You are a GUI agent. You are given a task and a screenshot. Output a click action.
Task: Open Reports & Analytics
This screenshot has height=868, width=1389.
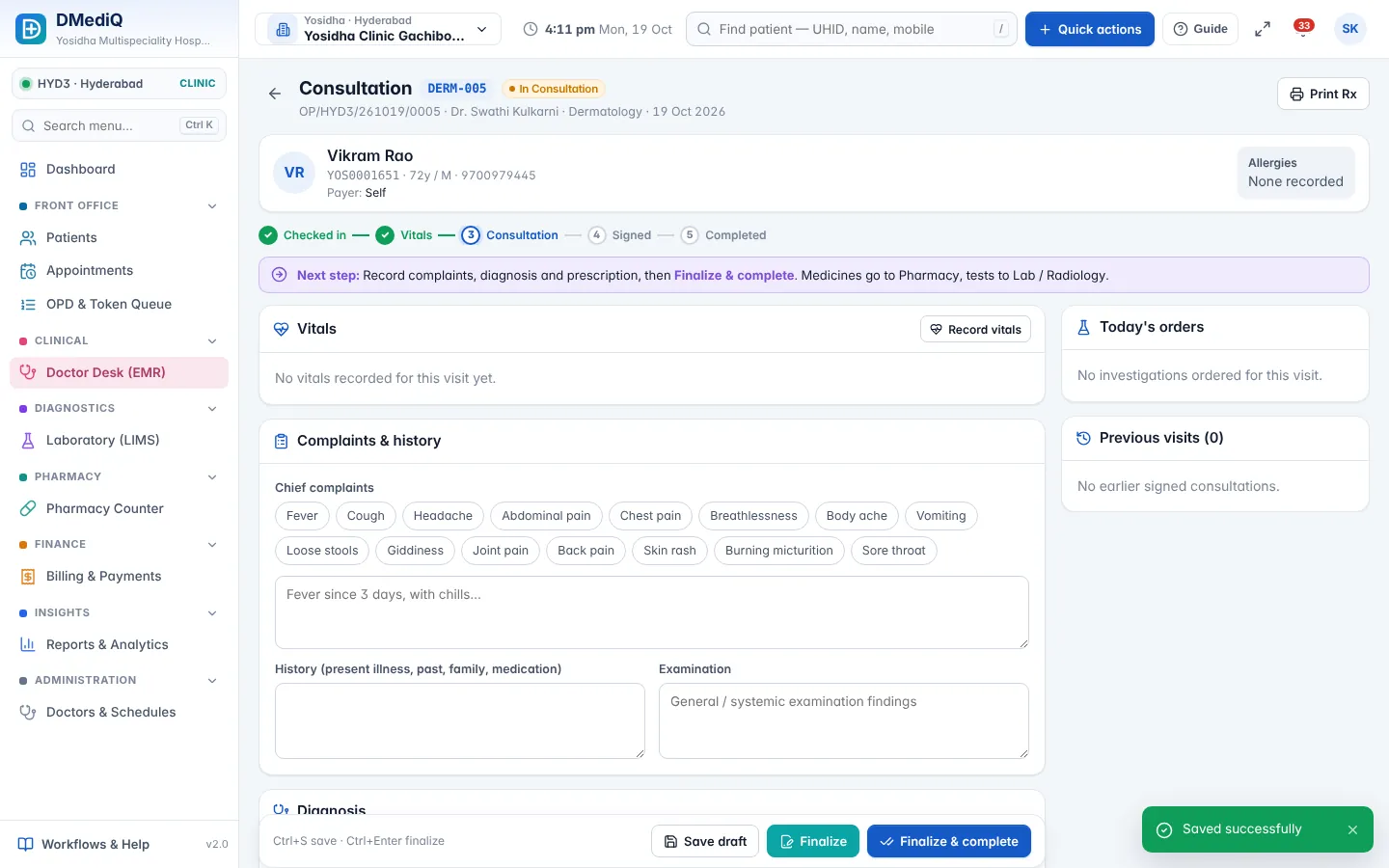(x=119, y=644)
